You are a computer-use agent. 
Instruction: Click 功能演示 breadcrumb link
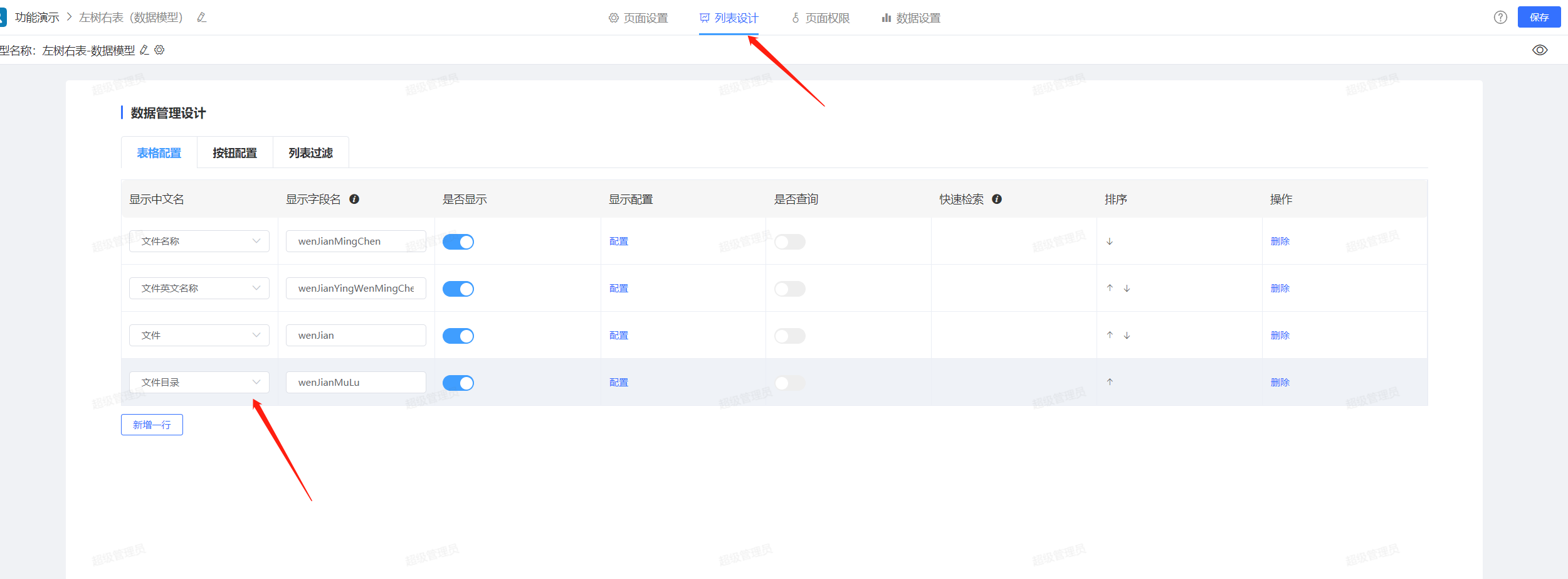tap(37, 18)
